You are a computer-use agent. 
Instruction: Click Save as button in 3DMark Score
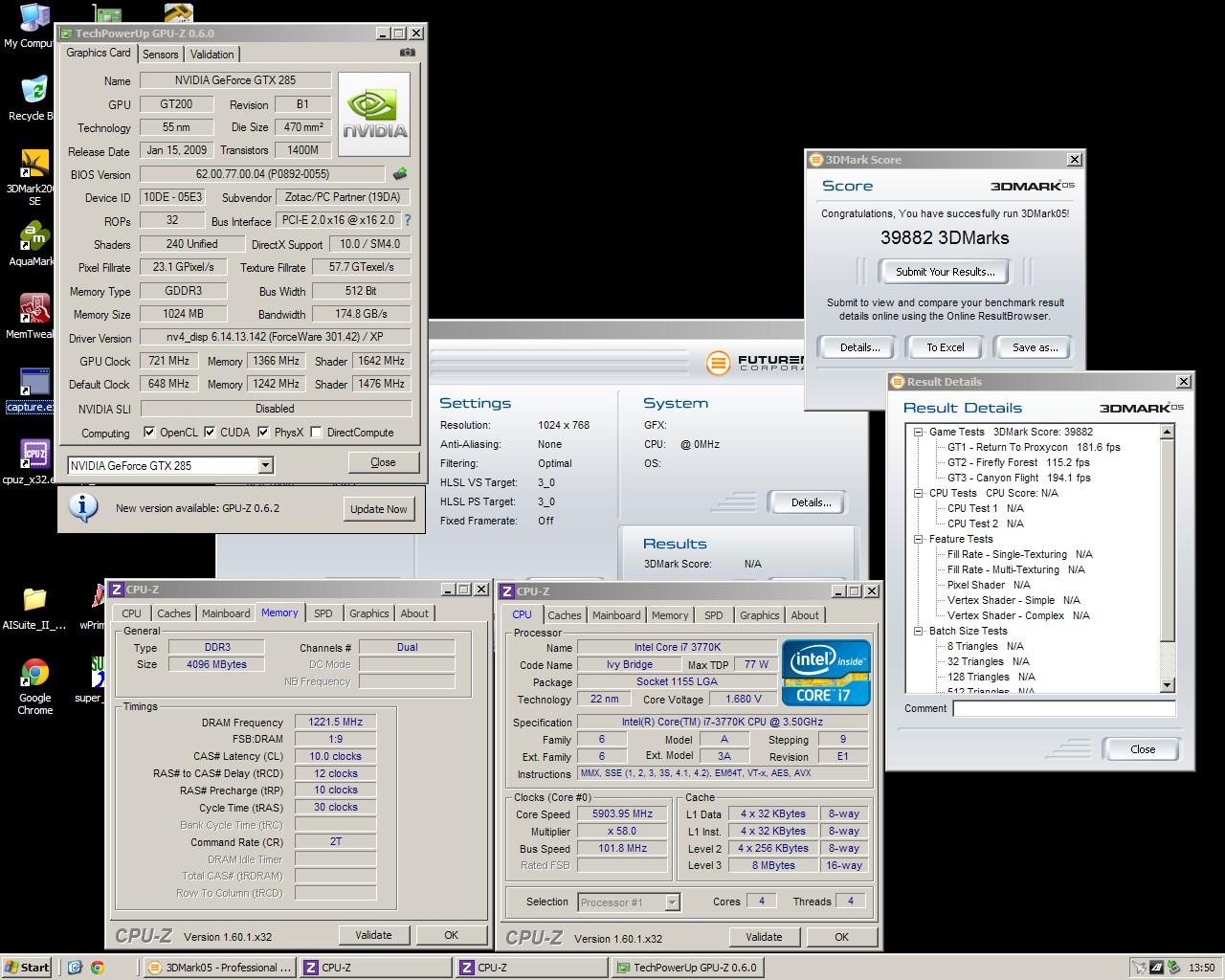point(1035,347)
